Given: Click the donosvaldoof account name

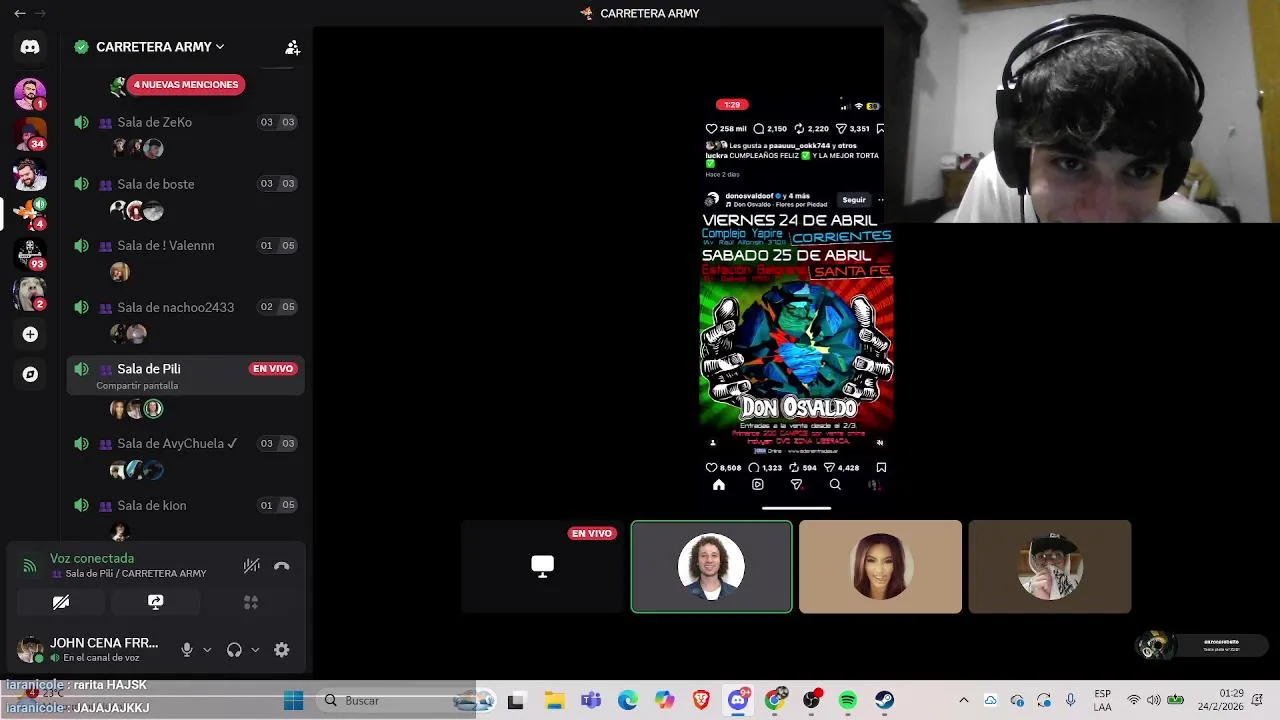Looking at the screenshot, I should 750,196.
